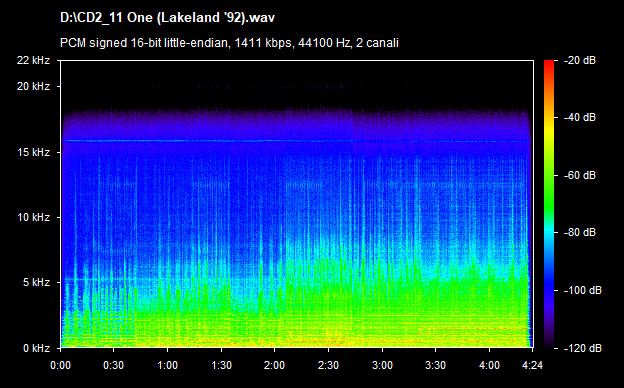This screenshot has height=388, width=624.
Task: Click the '10 kHz' frequency axis label
Action: 33,217
